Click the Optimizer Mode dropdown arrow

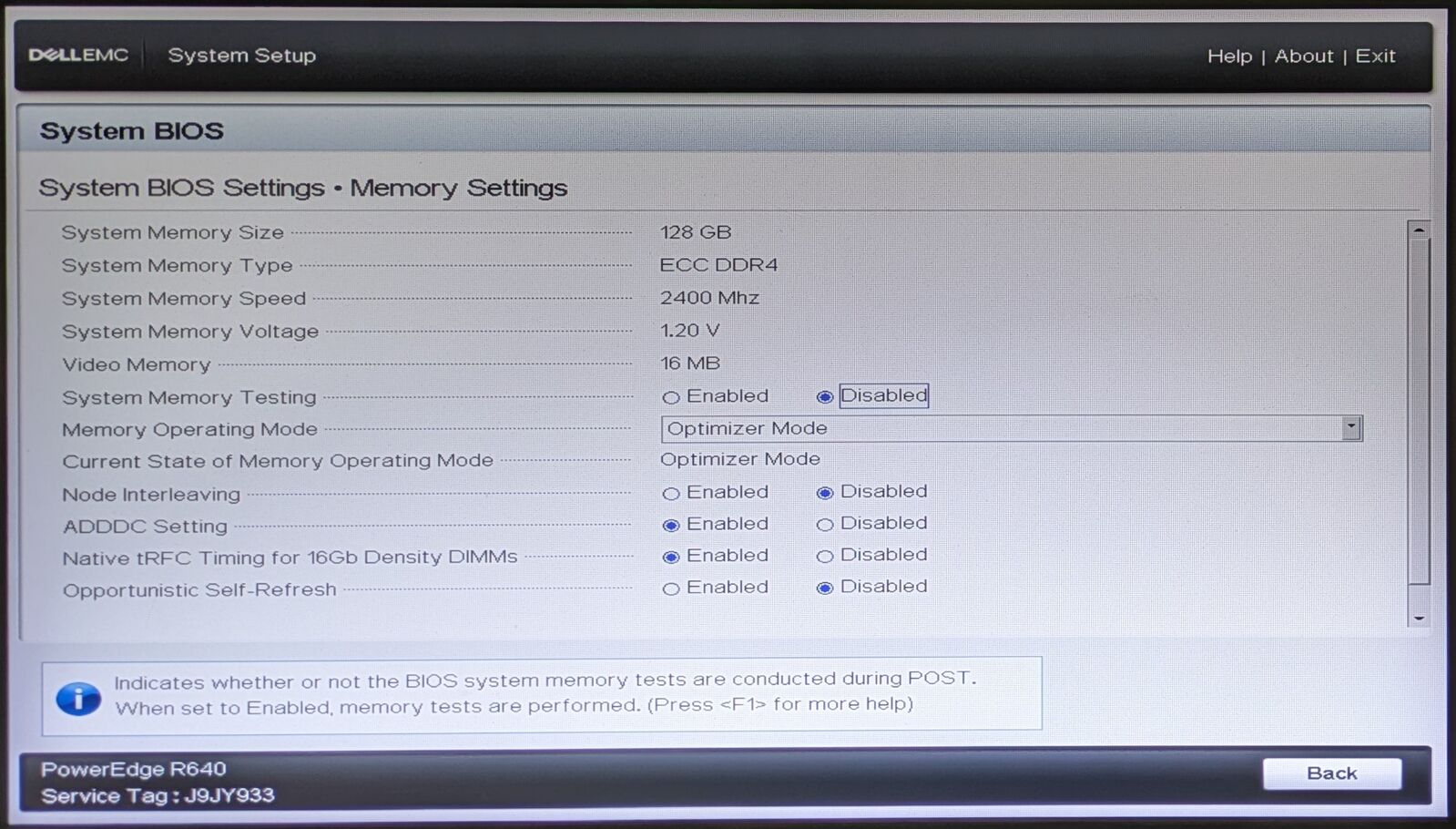[1351, 427]
